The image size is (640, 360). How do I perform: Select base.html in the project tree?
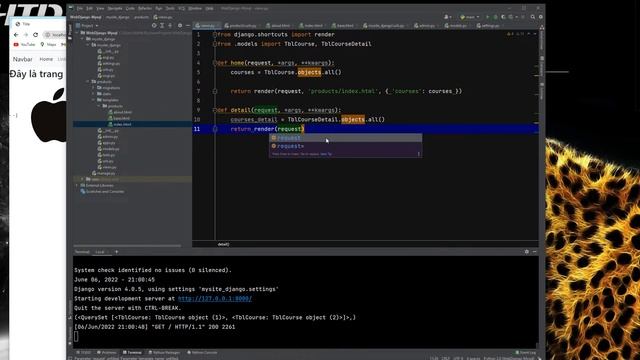(121, 118)
